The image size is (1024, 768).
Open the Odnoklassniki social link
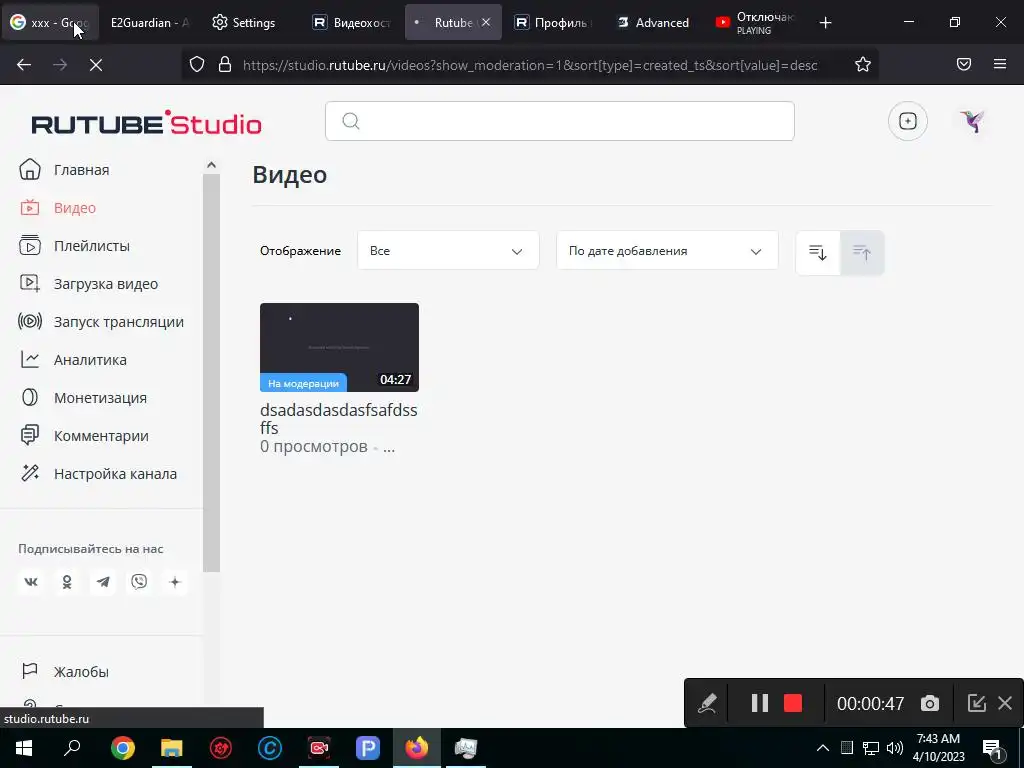pos(67,582)
